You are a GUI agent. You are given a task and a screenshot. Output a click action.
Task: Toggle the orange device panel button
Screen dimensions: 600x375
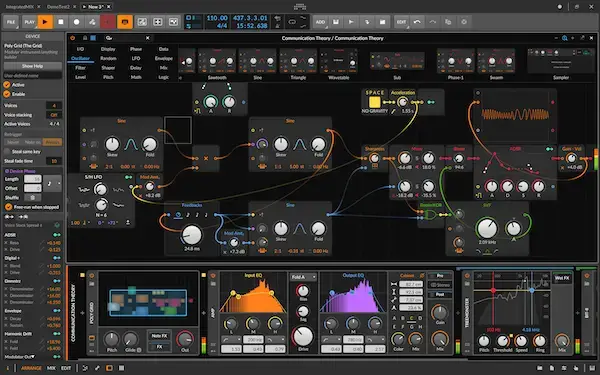[125, 22]
